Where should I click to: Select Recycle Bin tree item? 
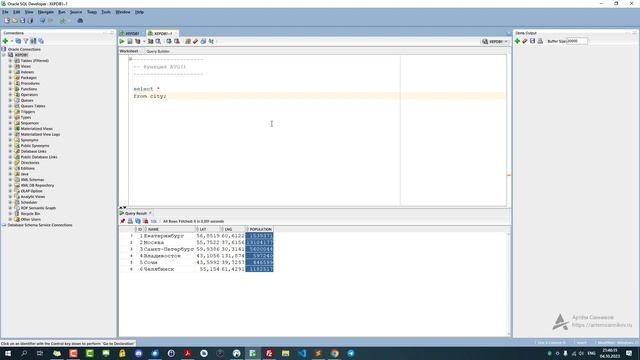click(x=30, y=214)
